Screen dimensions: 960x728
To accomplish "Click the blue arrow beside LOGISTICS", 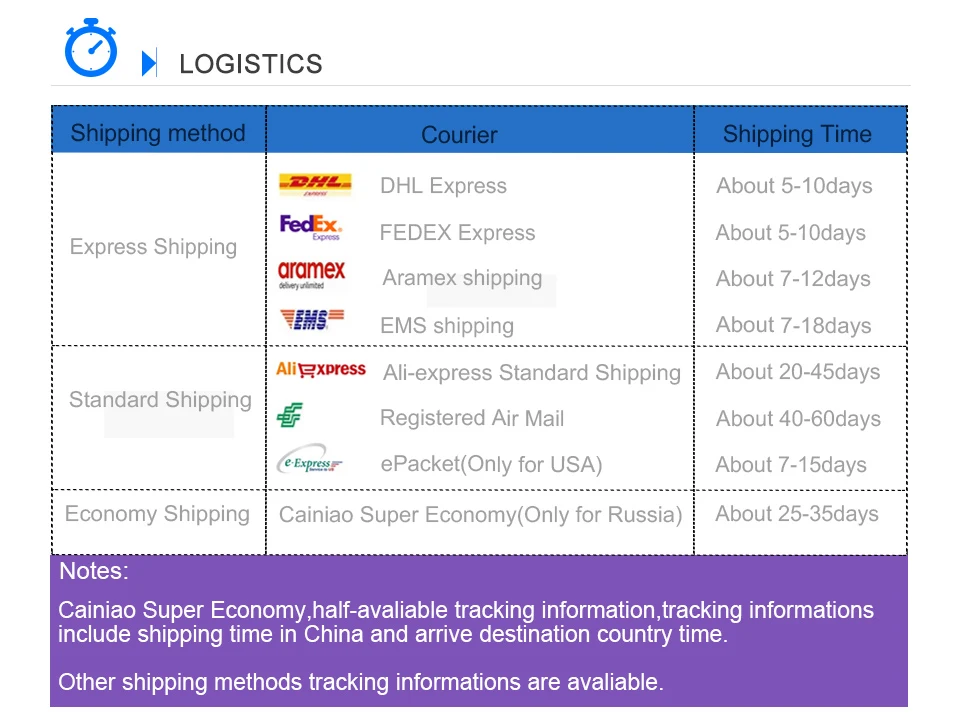I will click(149, 62).
